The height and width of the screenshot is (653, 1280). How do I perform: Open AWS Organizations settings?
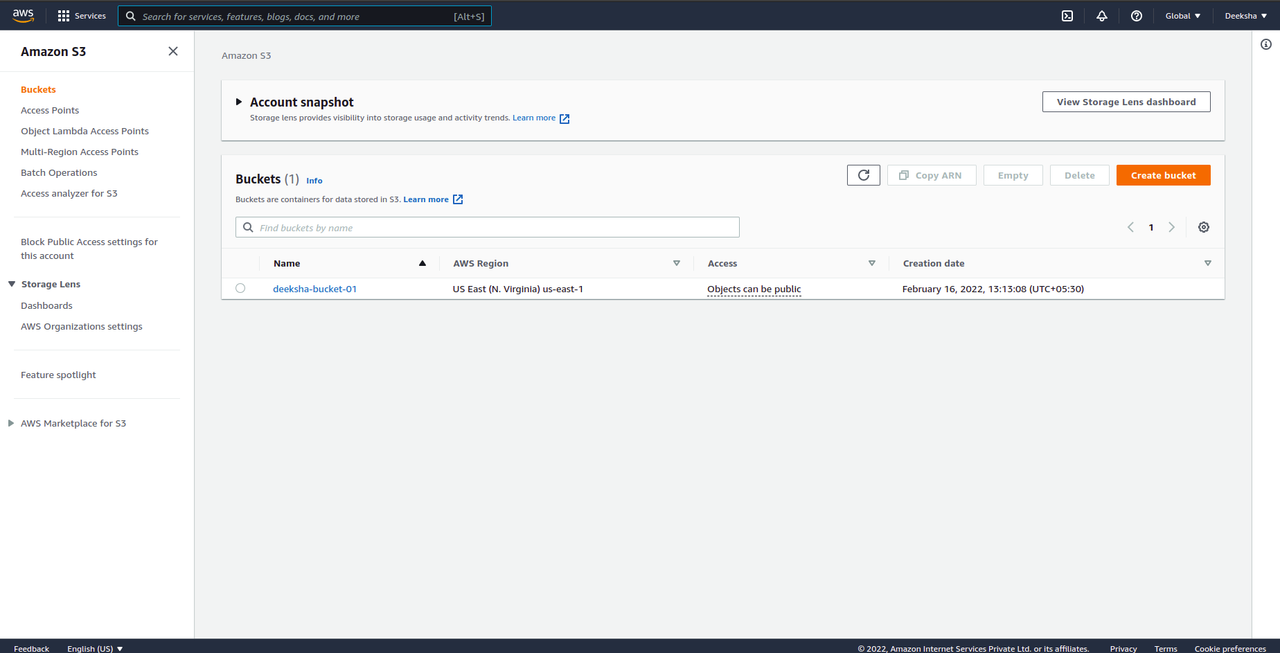82,327
